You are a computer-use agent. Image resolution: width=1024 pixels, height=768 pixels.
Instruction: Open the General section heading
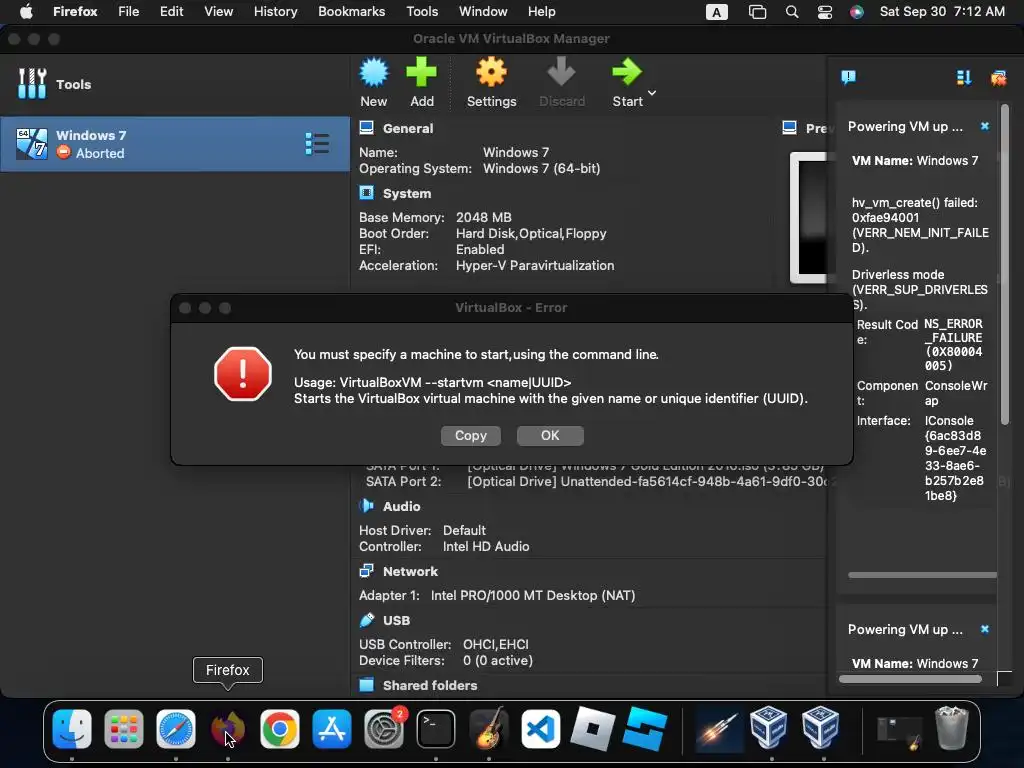408,129
